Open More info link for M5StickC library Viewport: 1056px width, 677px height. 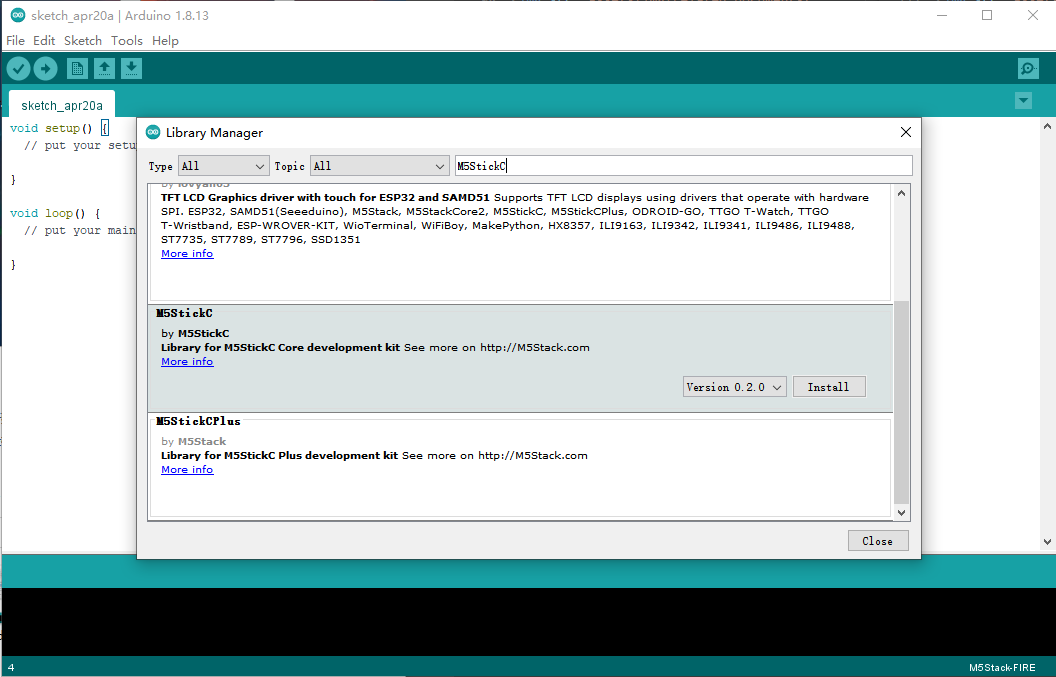[187, 361]
